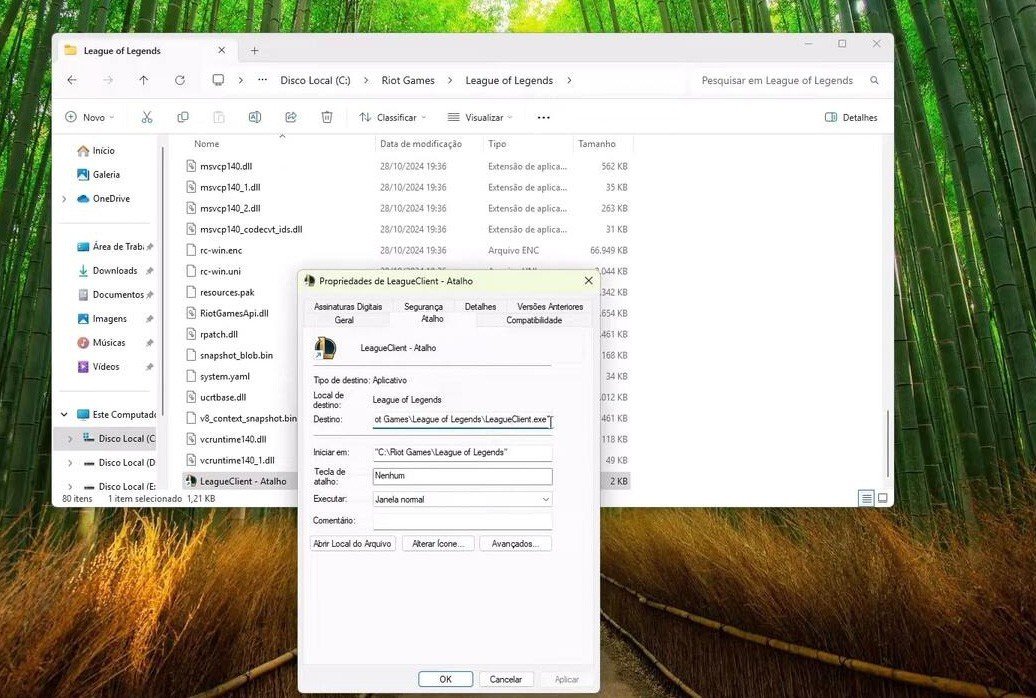
Task: Click the Cancelar button
Action: [505, 679]
